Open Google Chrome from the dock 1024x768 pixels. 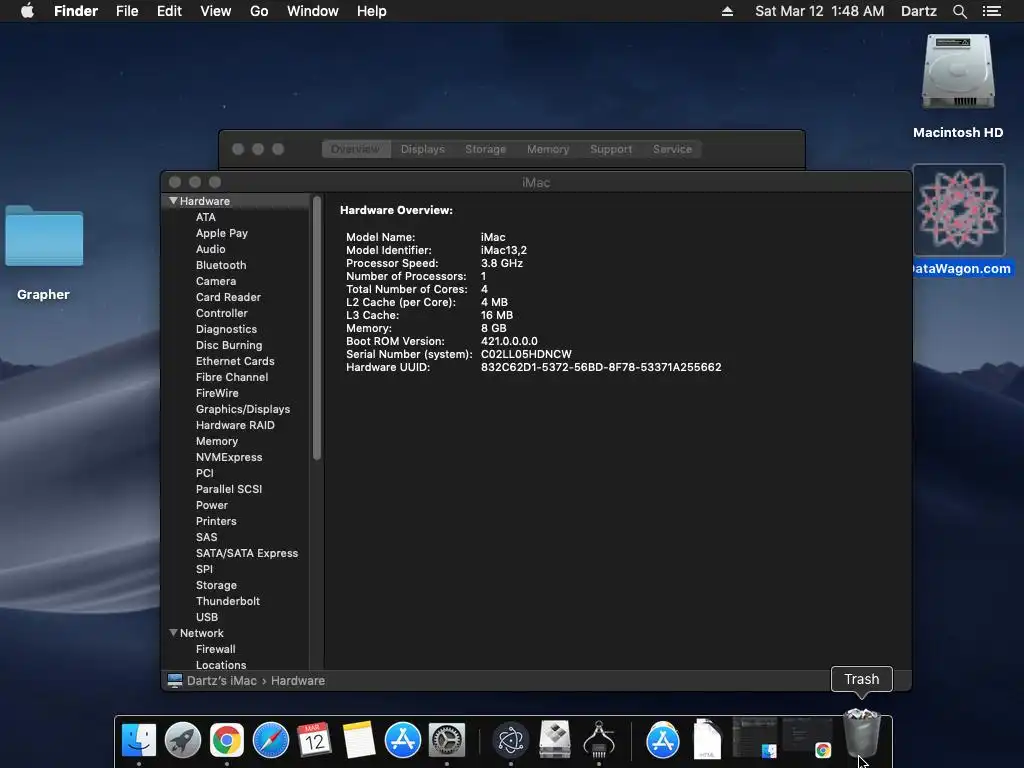click(x=227, y=740)
